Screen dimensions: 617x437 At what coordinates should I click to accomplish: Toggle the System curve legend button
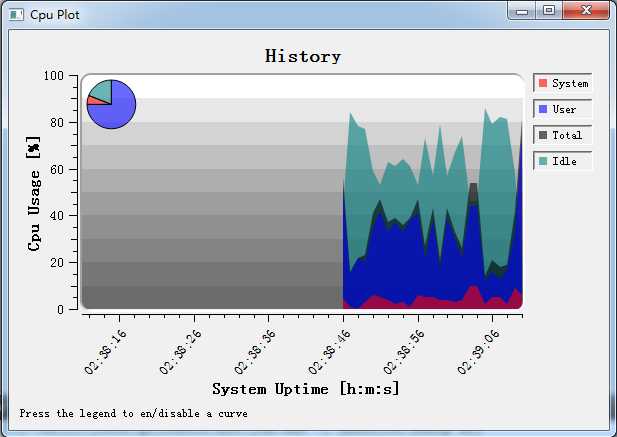[563, 83]
